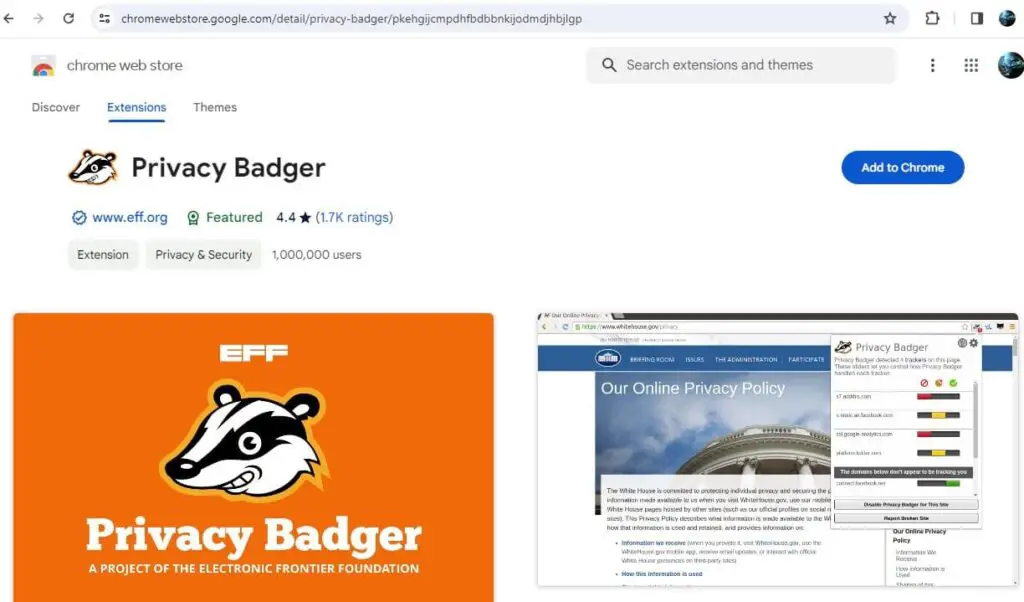Image resolution: width=1024 pixels, height=602 pixels.
Task: Click the browser profile avatar
Action: coord(1008,18)
